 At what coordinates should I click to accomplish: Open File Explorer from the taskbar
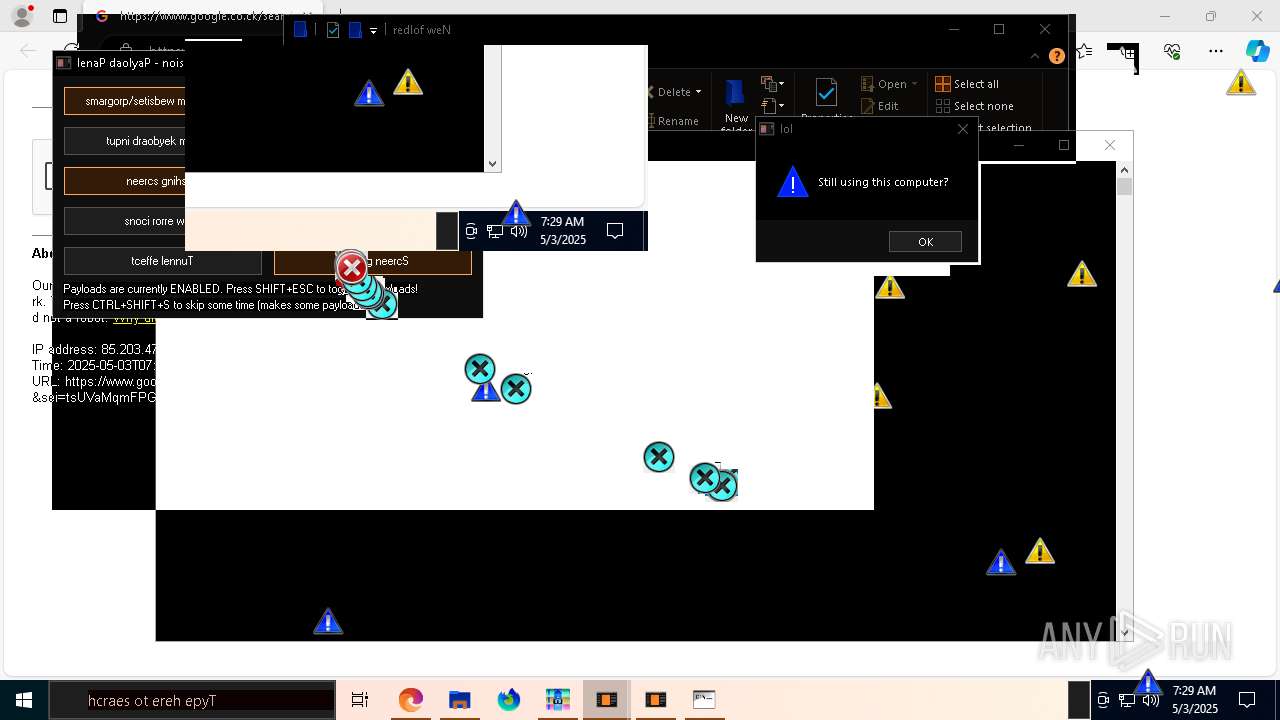click(x=459, y=700)
